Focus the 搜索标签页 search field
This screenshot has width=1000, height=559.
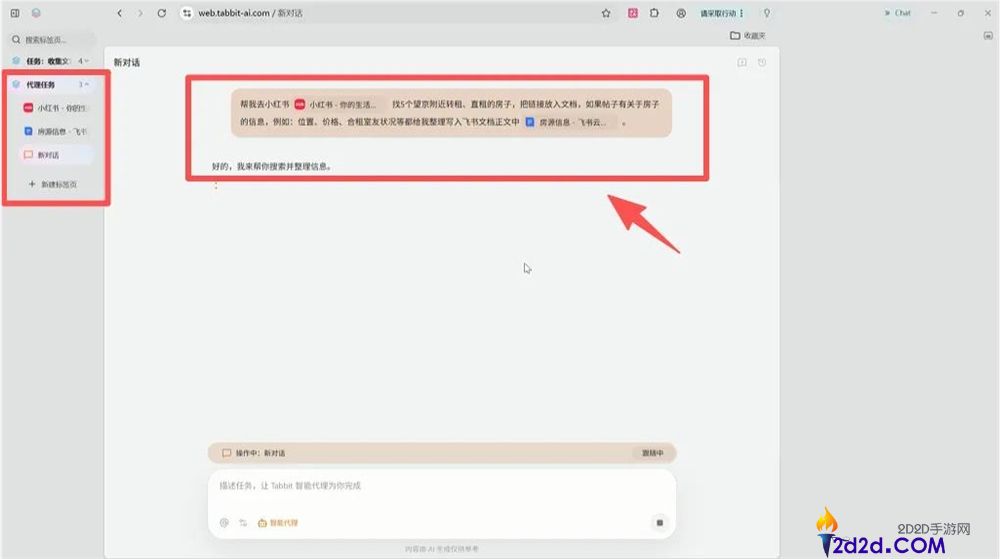coord(52,40)
